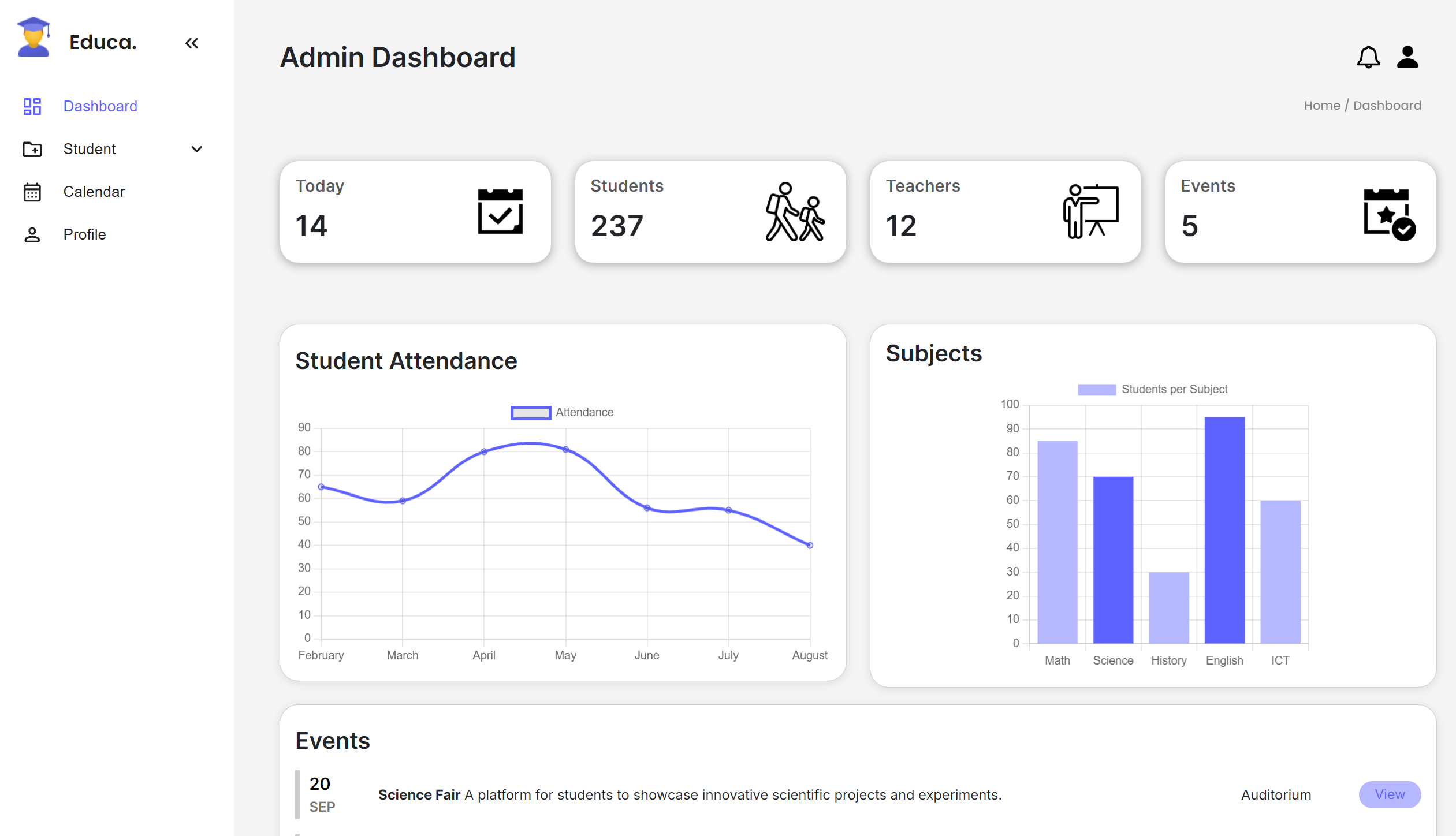Screen dimensions: 1456x836
Task: Expand the Student submenu chevron
Action: 196,149
